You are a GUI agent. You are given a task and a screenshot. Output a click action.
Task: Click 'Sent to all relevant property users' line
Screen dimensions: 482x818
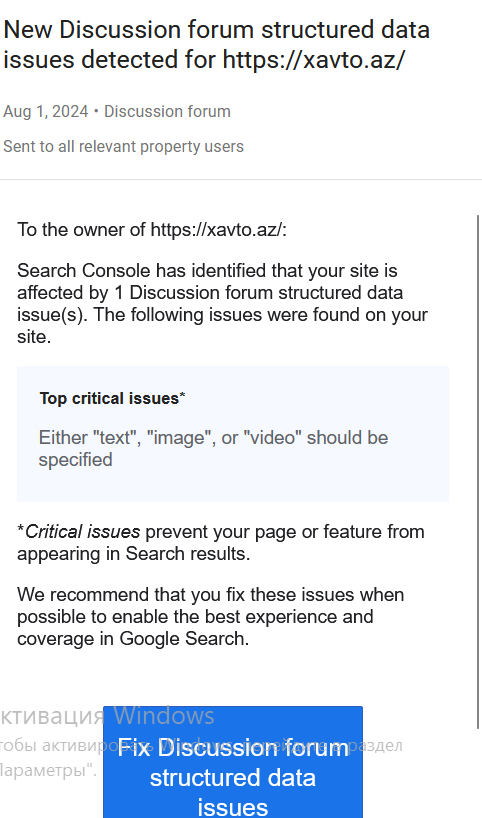coord(123,147)
